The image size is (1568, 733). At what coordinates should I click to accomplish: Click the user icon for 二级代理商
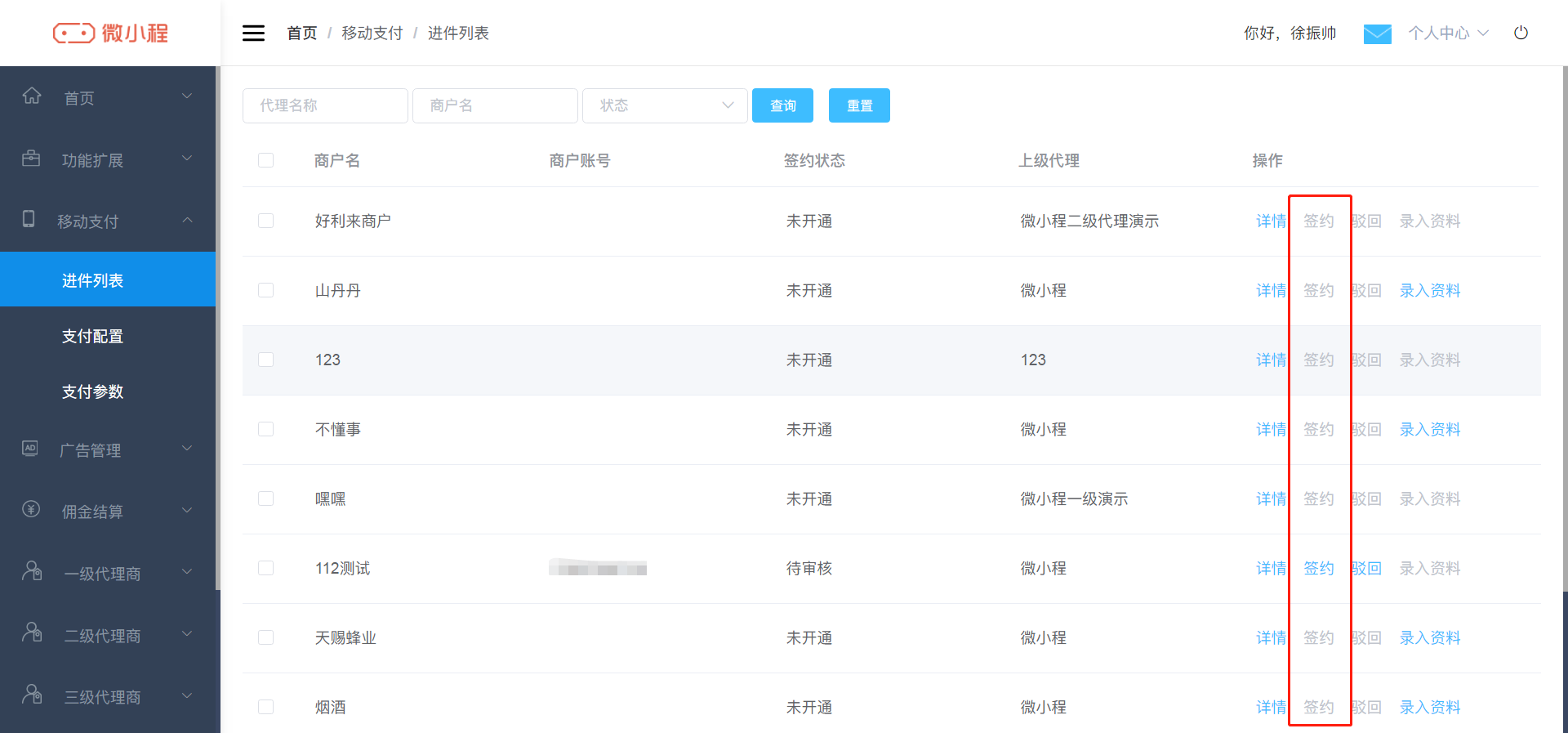click(32, 632)
